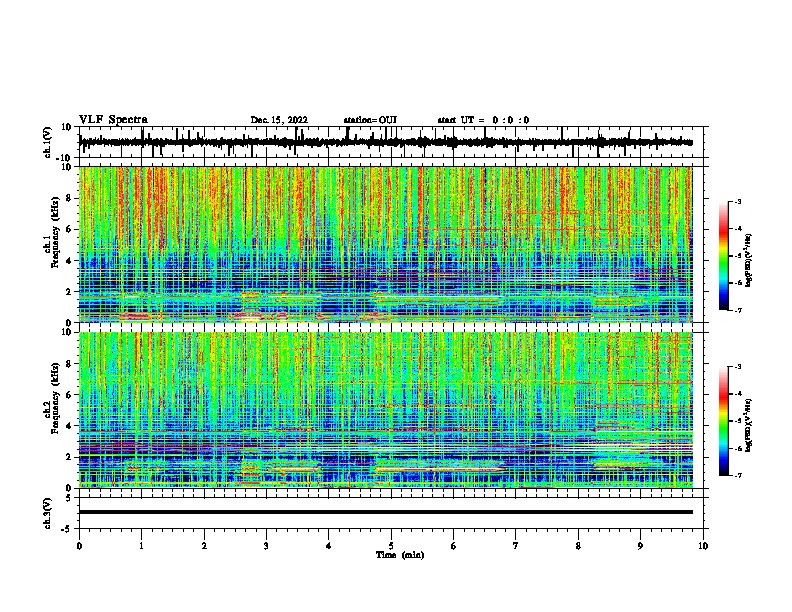
Task: Click the "6" tick on ch.1 frequency axis
Action: (x=70, y=230)
